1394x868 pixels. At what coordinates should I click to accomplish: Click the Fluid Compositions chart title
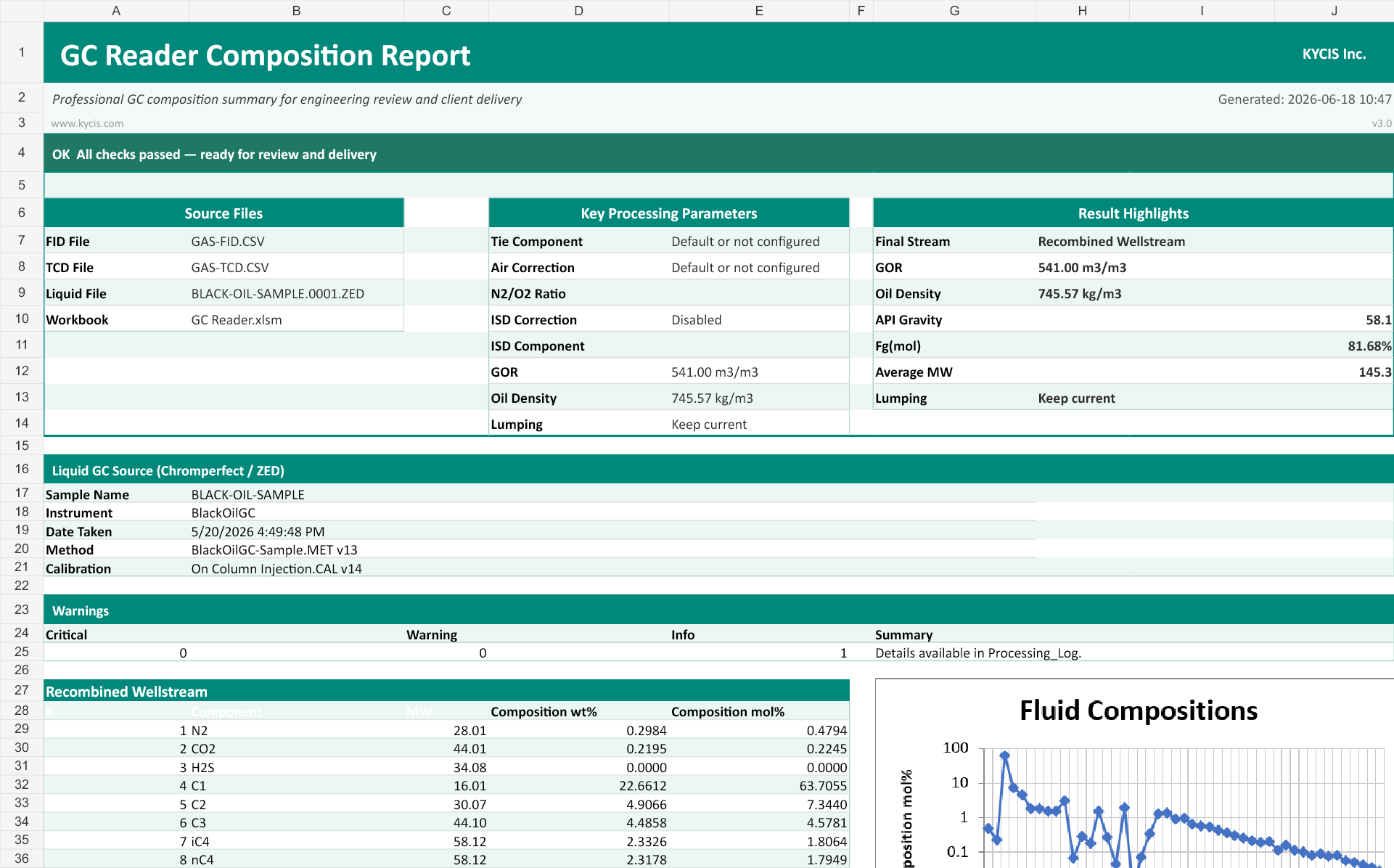(1139, 711)
